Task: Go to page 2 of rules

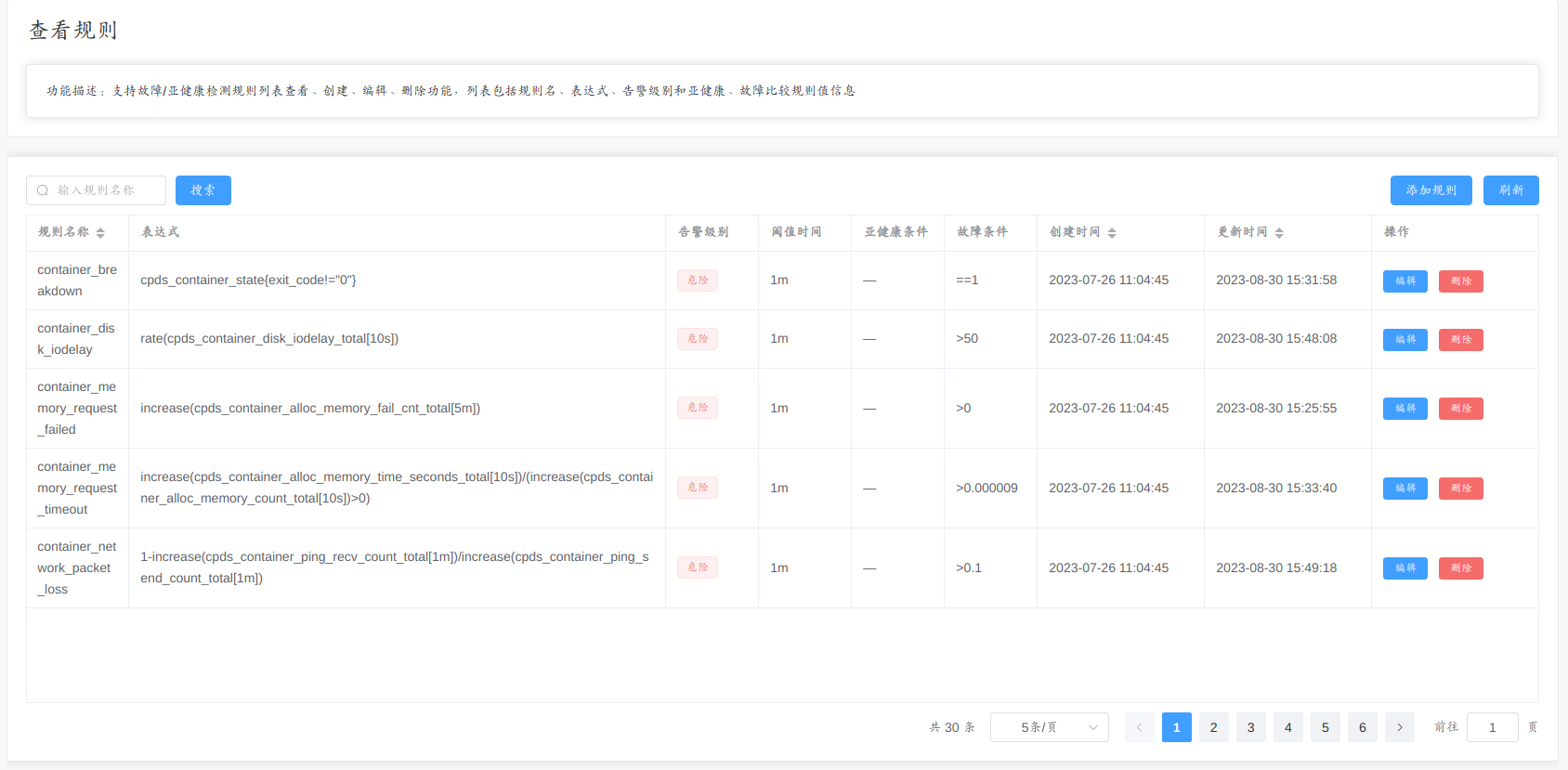Action: 1213,727
